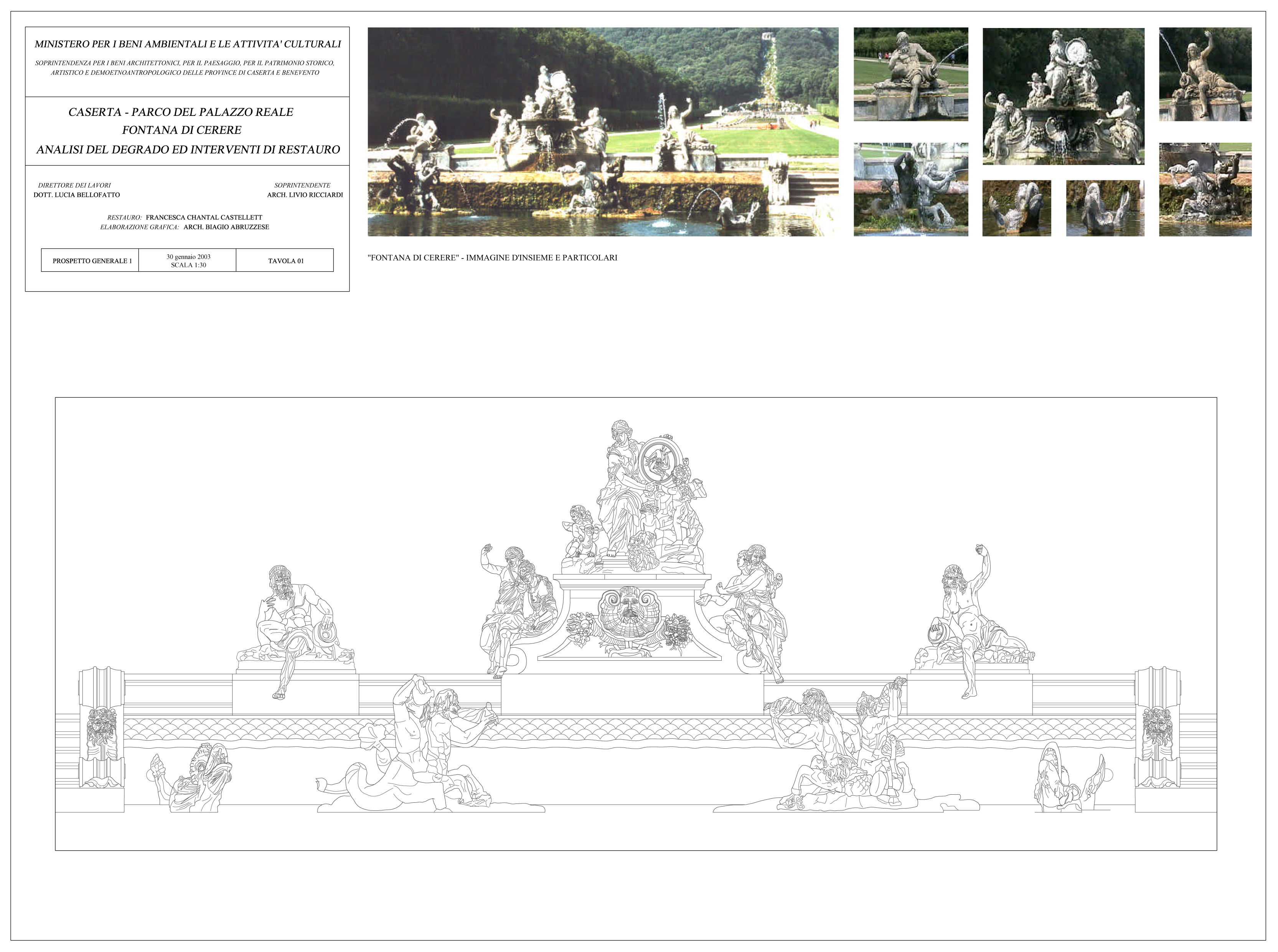Screen dimensions: 1278x952
Task: Click the Ministero per i Beni Ambientali heading
Action: point(187,44)
